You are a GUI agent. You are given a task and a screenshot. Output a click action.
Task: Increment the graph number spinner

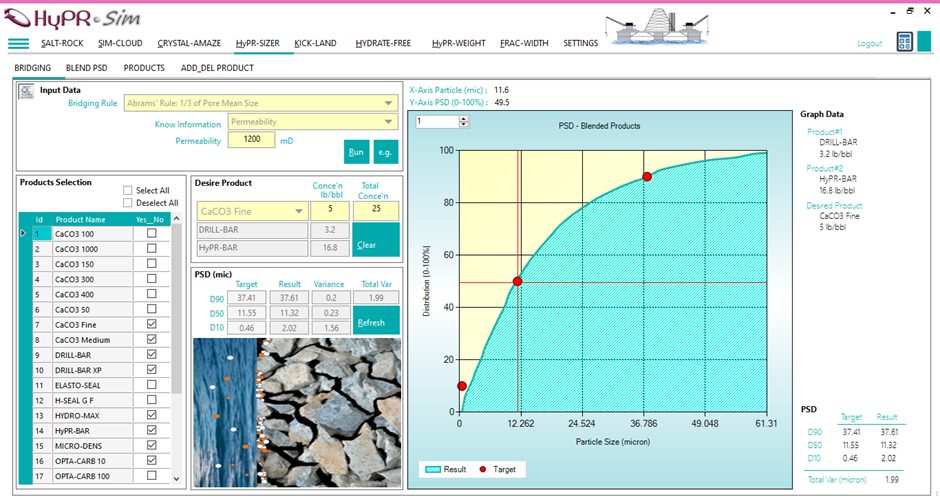click(463, 119)
